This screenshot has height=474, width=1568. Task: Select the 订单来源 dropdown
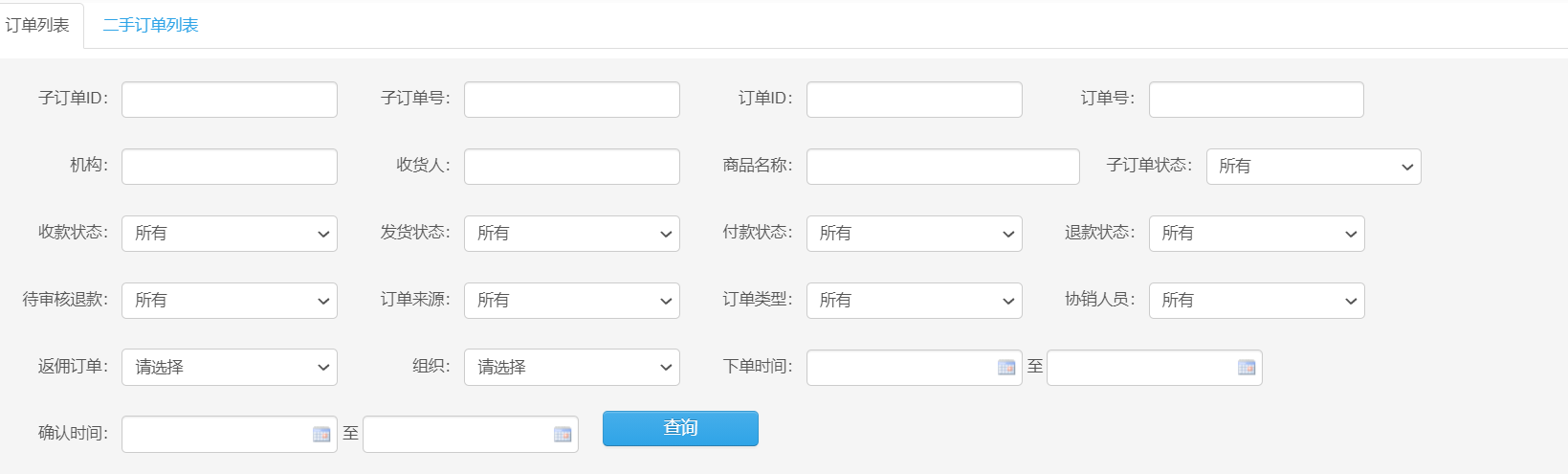pyautogui.click(x=571, y=301)
